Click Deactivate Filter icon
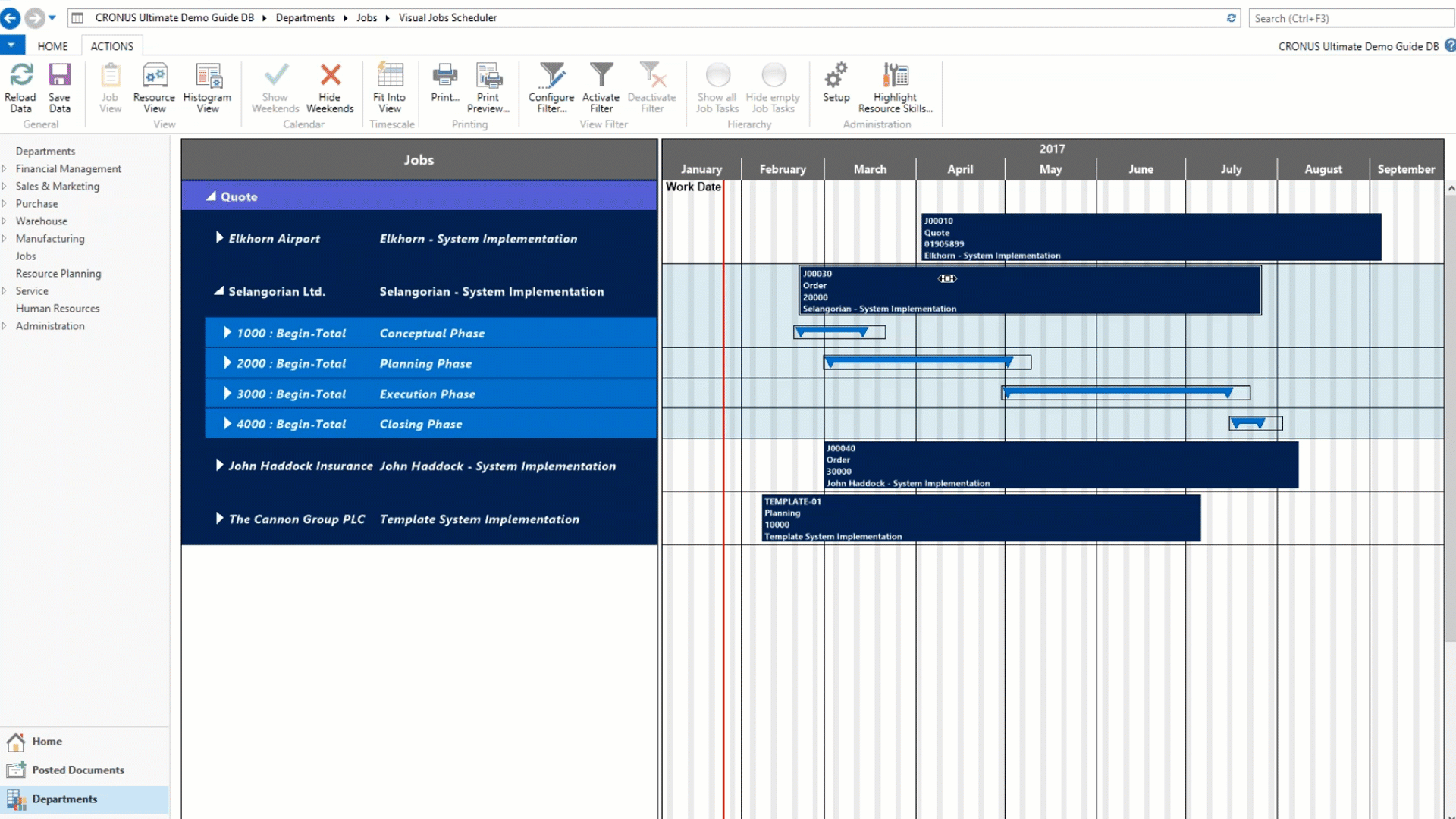The image size is (1456, 819). 652,74
